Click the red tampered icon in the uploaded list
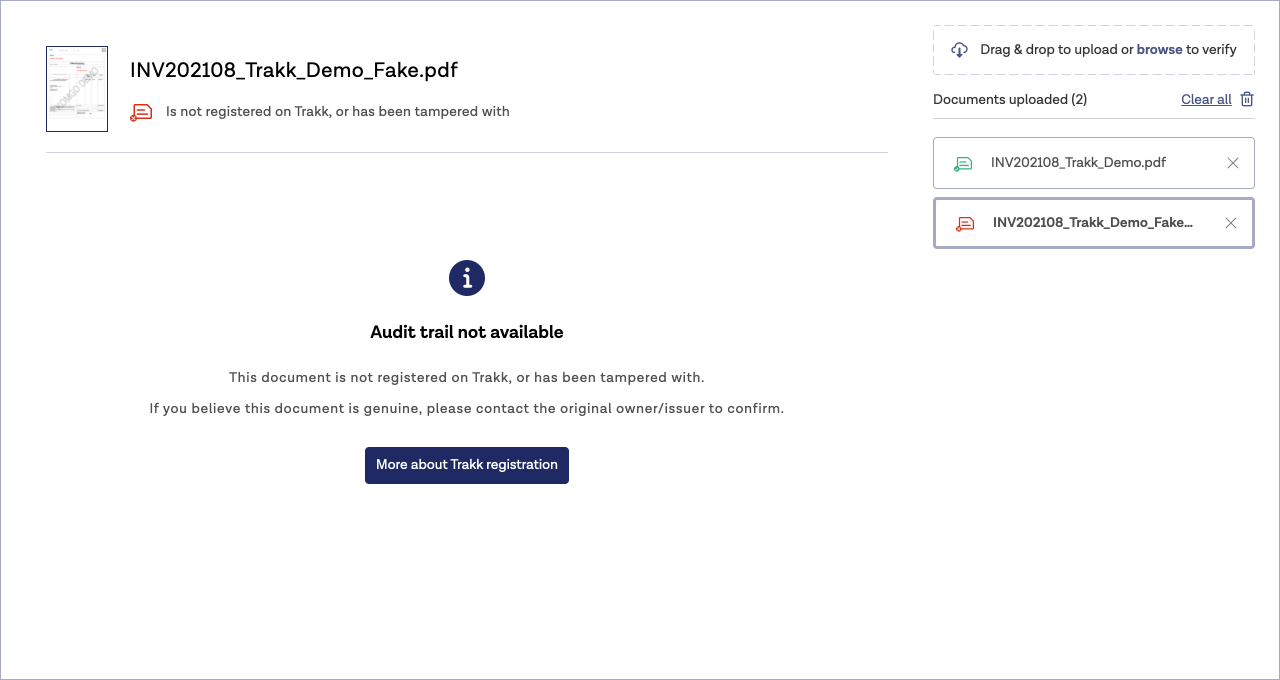The image size is (1280, 680). [965, 224]
